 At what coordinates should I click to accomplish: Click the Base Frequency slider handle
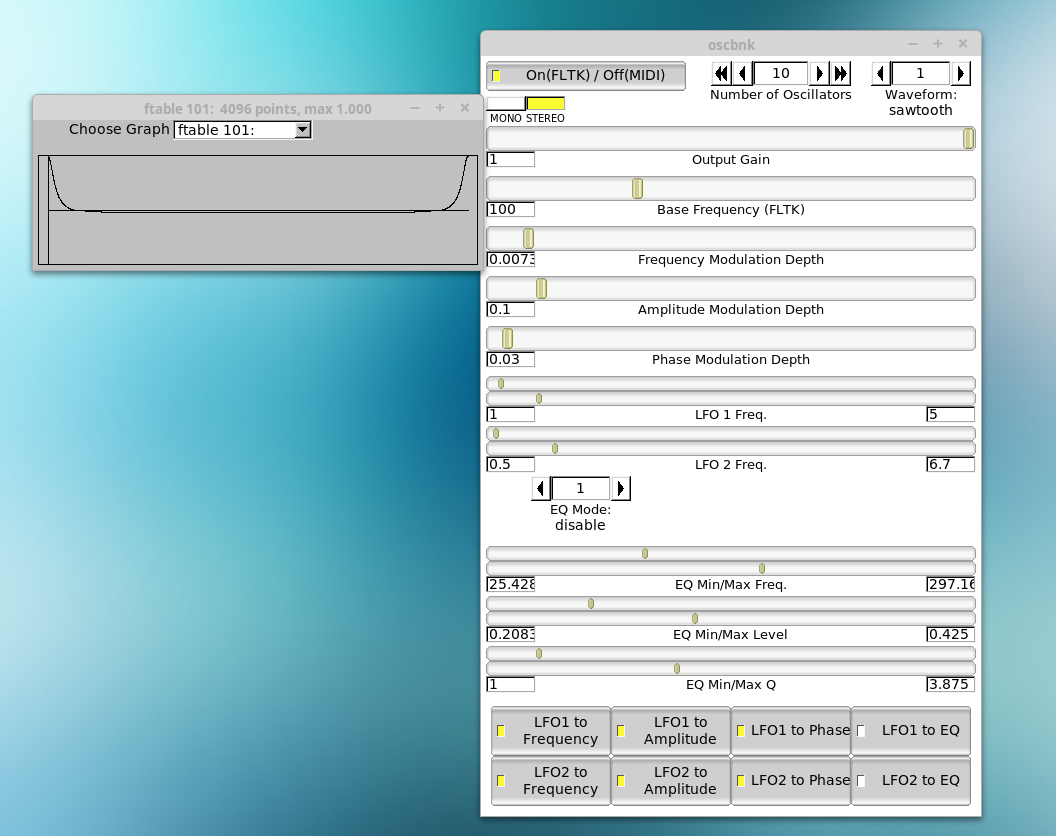(x=637, y=189)
